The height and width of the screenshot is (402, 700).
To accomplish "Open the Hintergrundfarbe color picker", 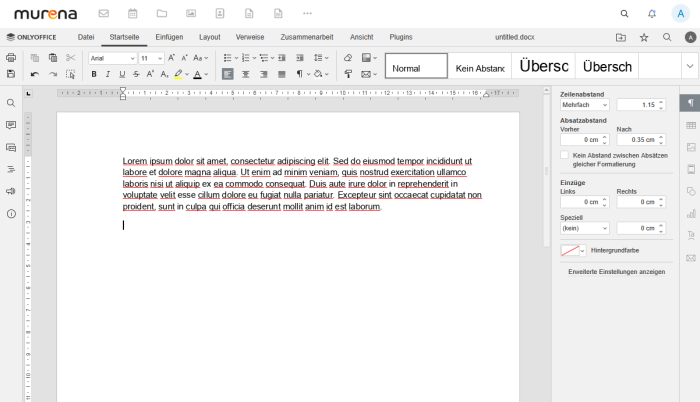I will (573, 250).
